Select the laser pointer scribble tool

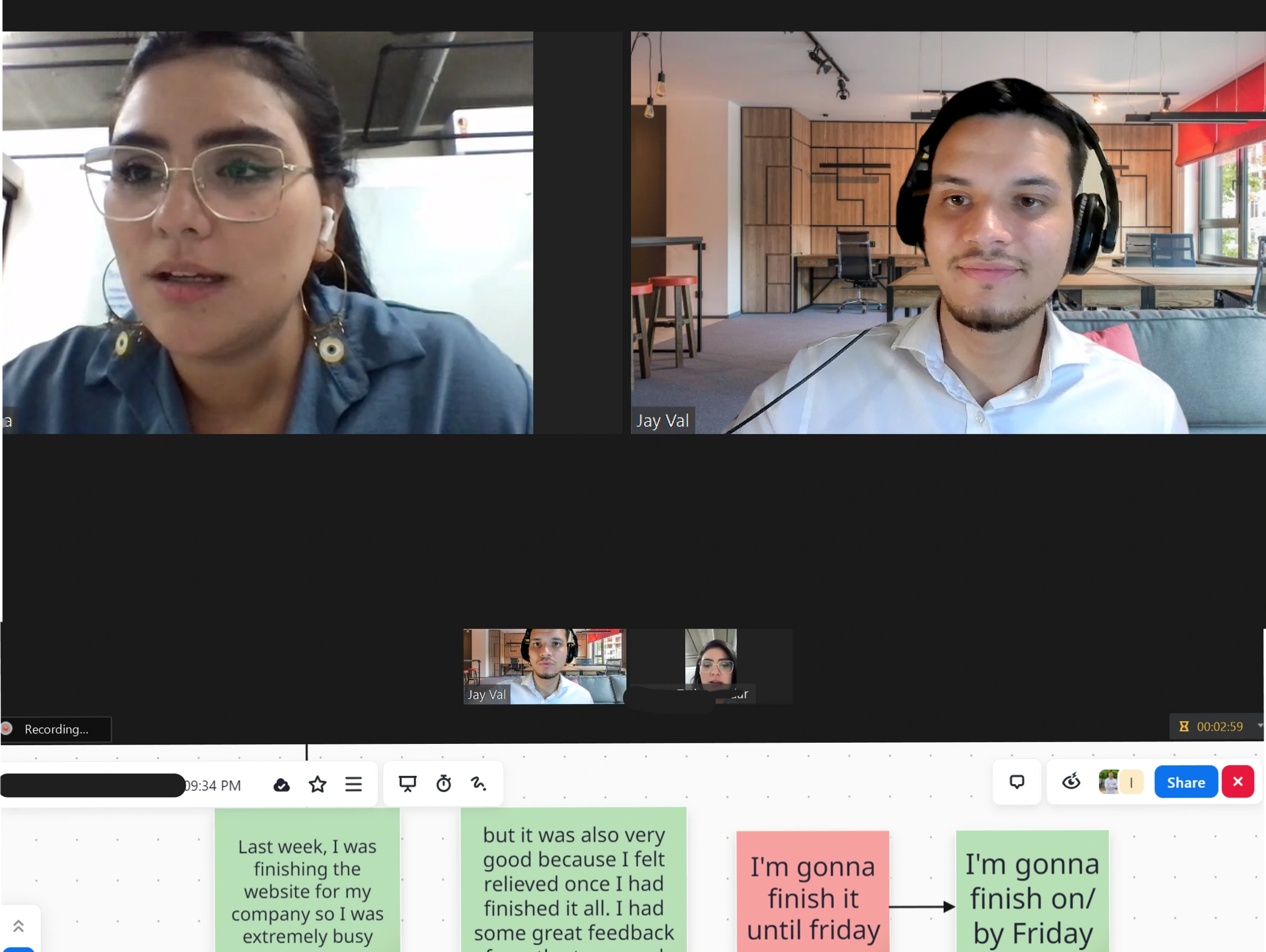[479, 784]
